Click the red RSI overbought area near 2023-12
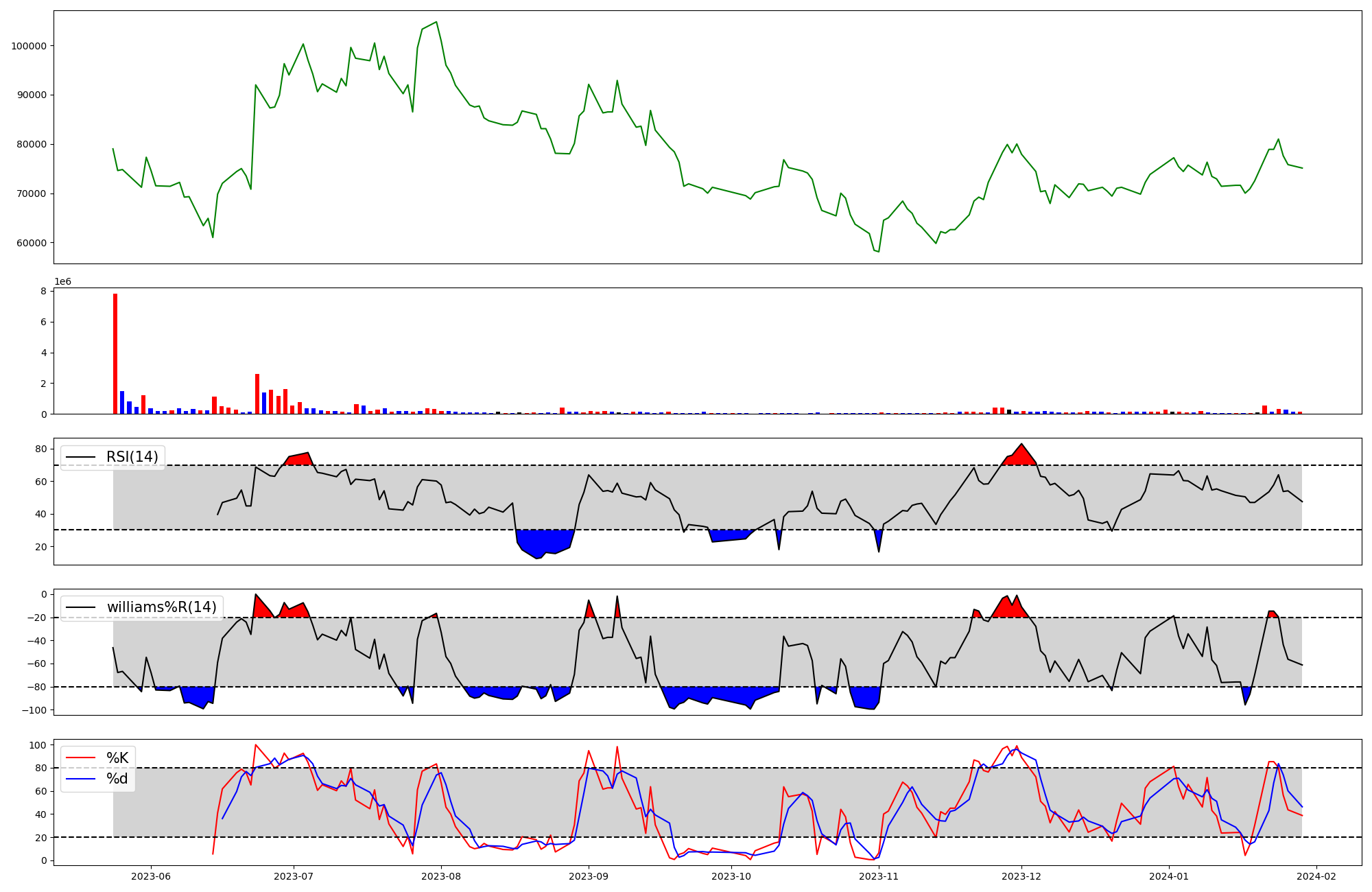The width and height of the screenshot is (1372, 892). click(x=1021, y=457)
